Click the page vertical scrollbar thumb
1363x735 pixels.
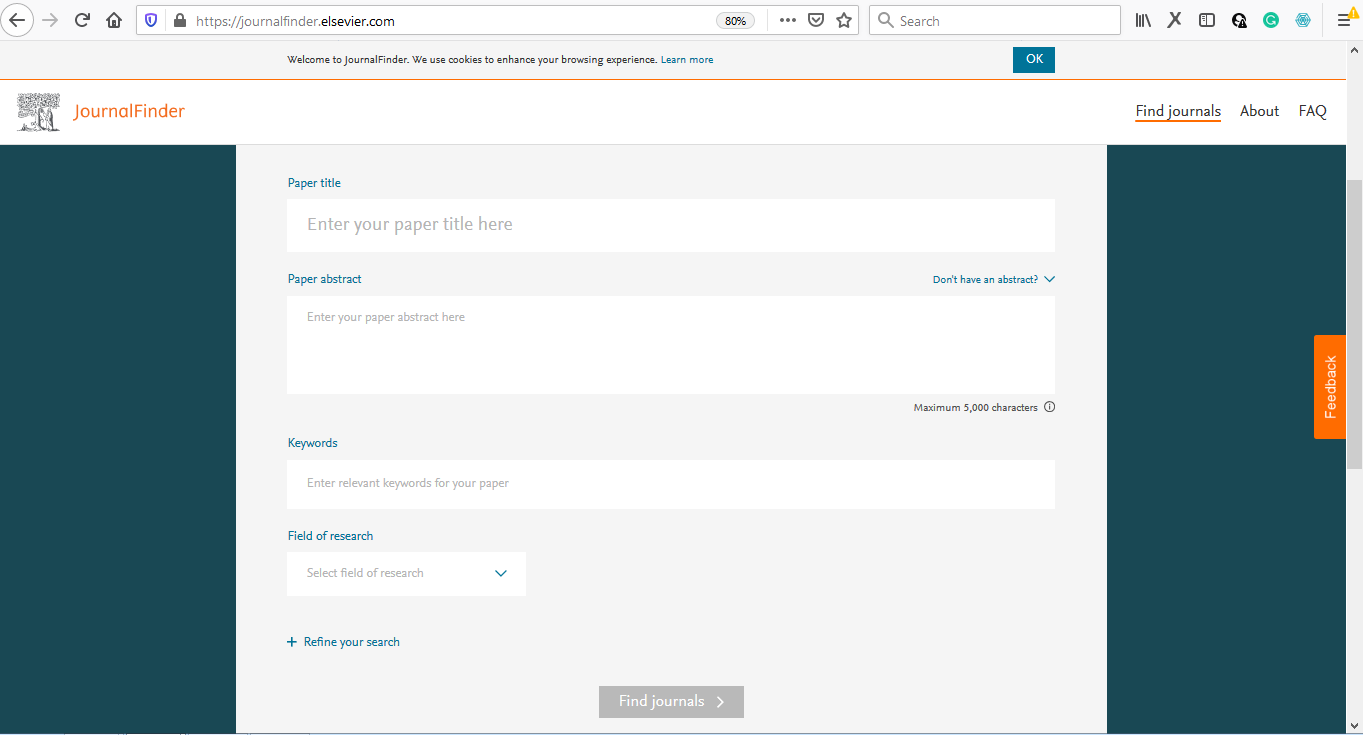coord(1354,324)
